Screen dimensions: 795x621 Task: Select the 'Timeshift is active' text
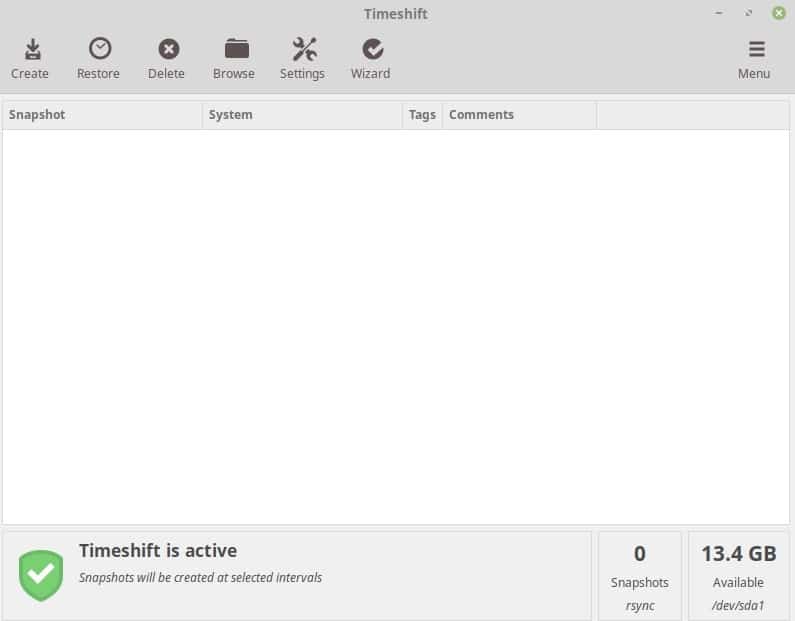click(158, 551)
